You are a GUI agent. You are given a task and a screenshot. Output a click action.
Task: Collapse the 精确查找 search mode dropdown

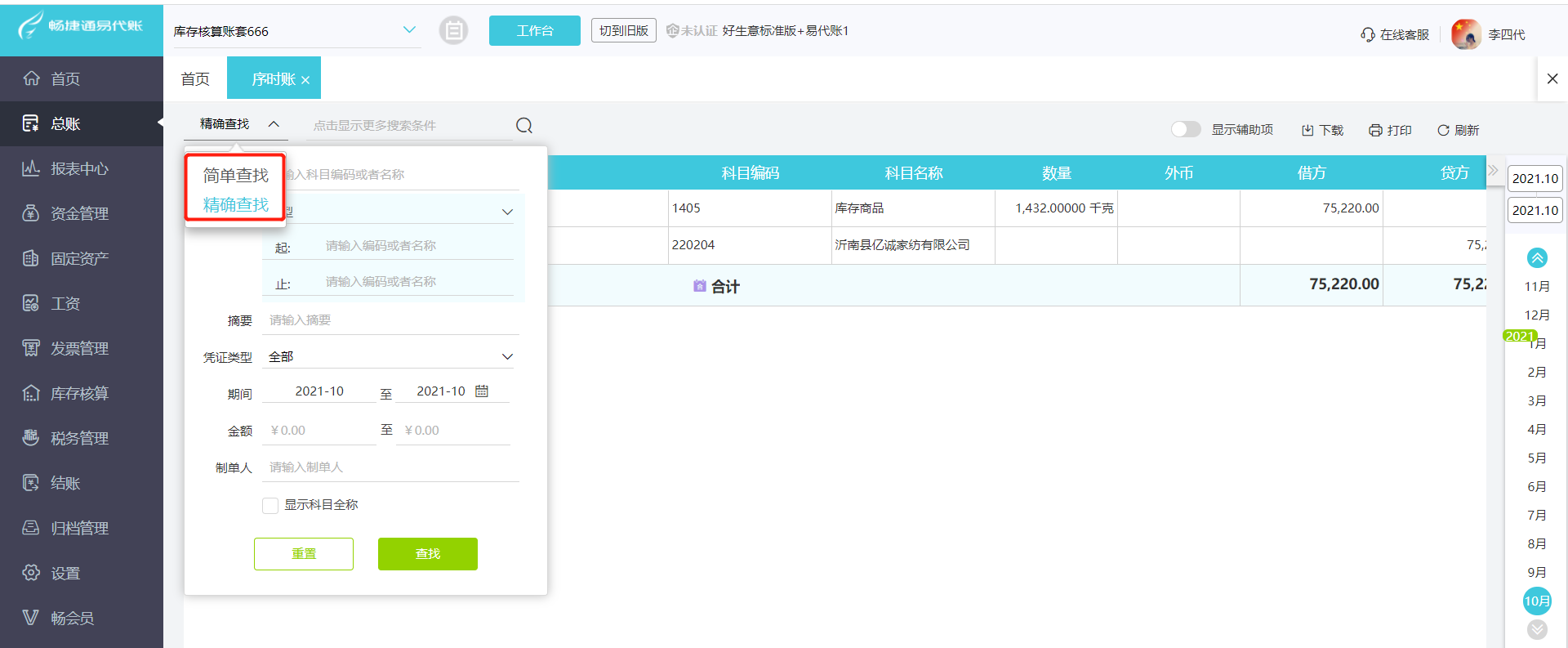(x=274, y=124)
